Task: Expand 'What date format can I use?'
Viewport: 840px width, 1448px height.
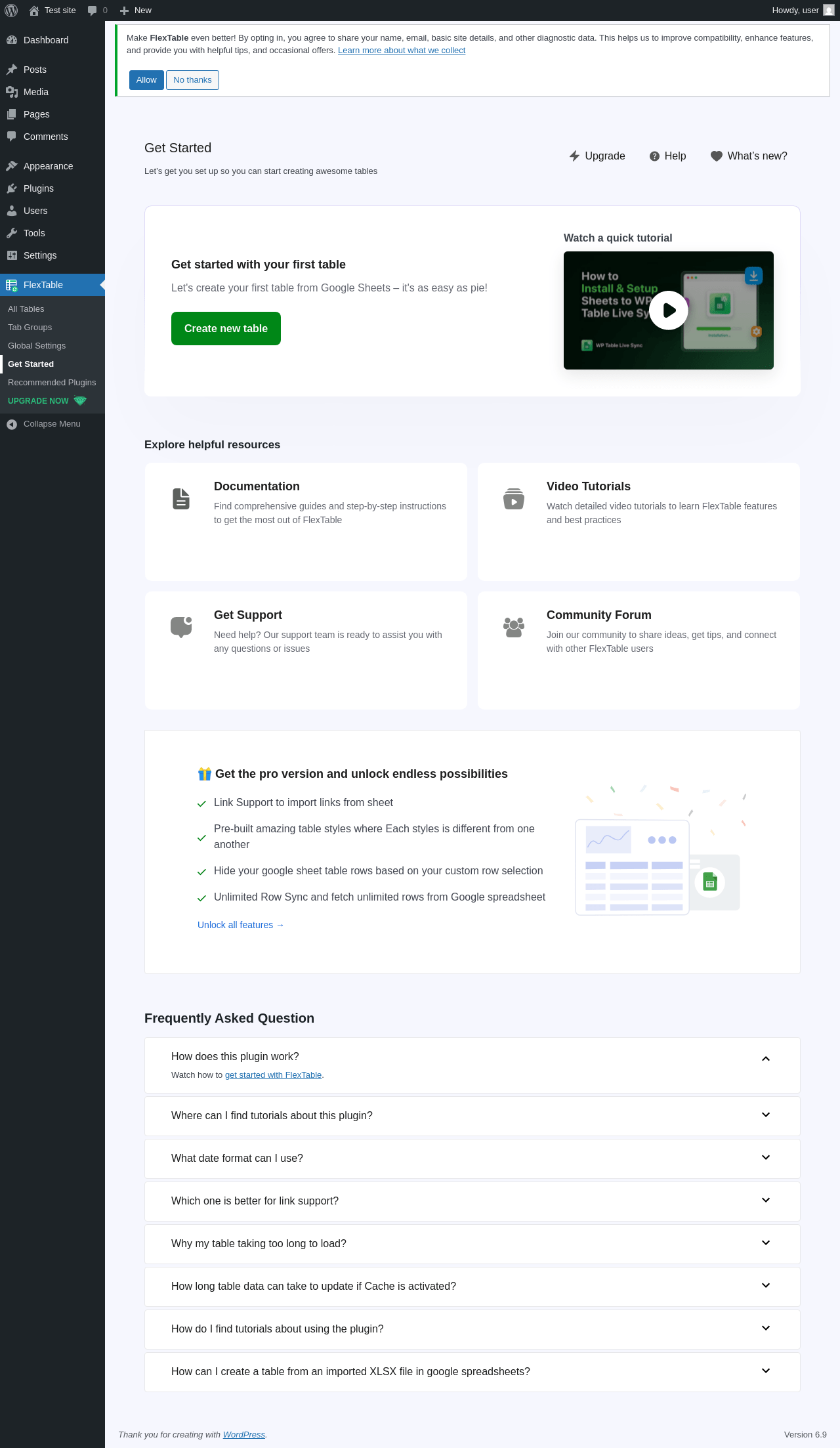Action: (766, 1158)
